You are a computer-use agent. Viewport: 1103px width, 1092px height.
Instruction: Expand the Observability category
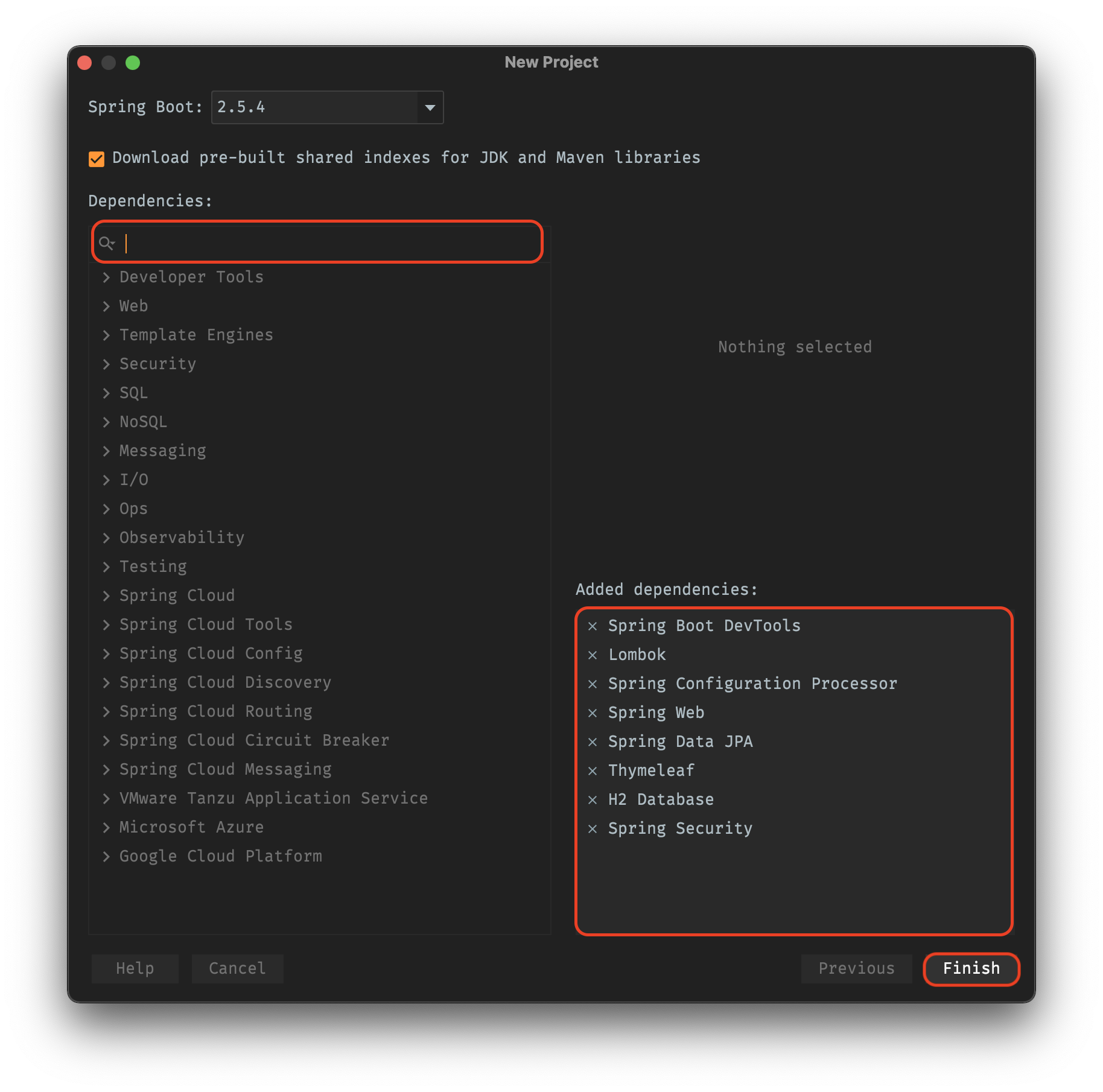click(x=106, y=538)
